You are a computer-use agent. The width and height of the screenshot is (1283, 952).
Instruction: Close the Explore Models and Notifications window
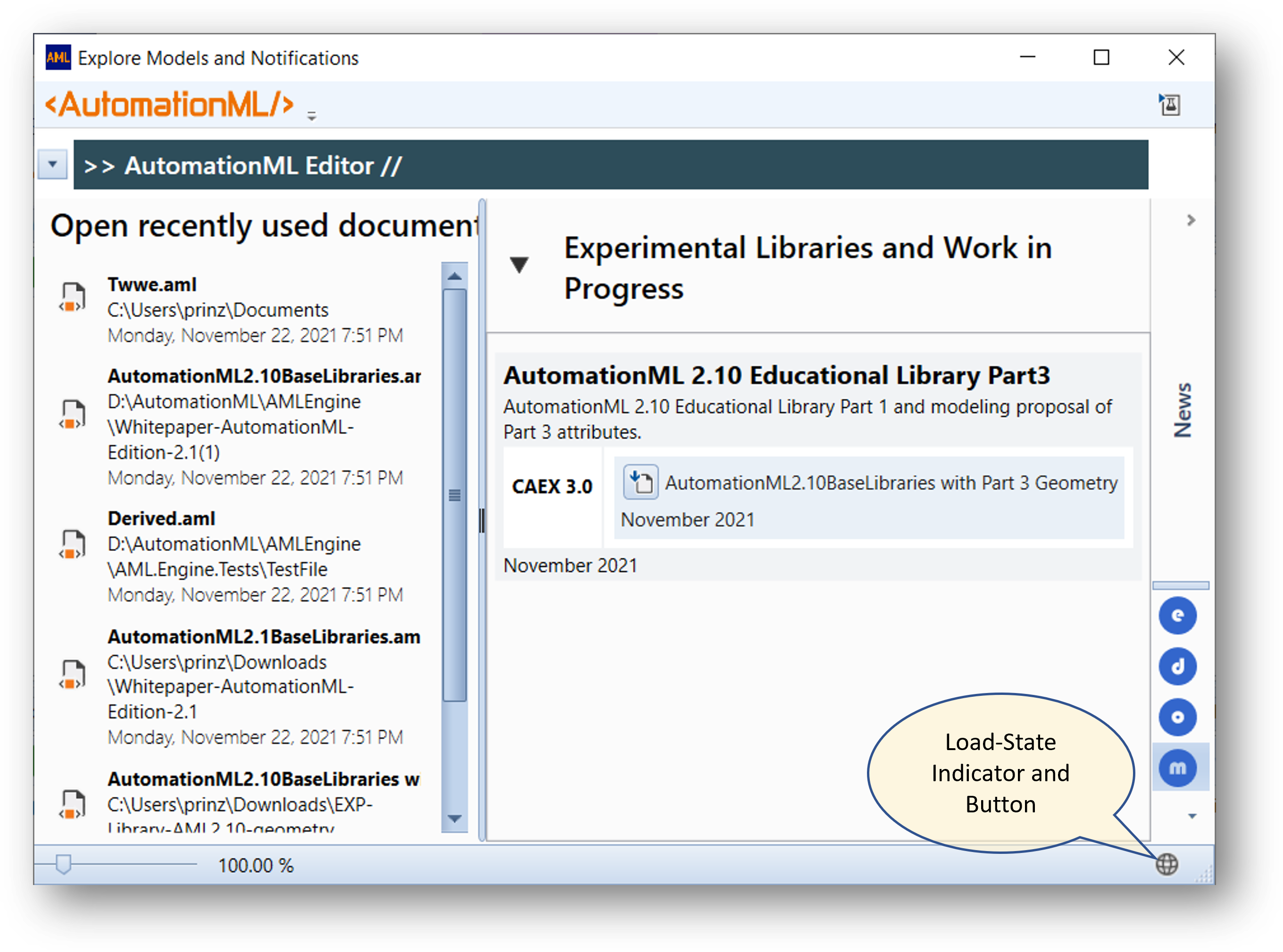click(x=1176, y=57)
